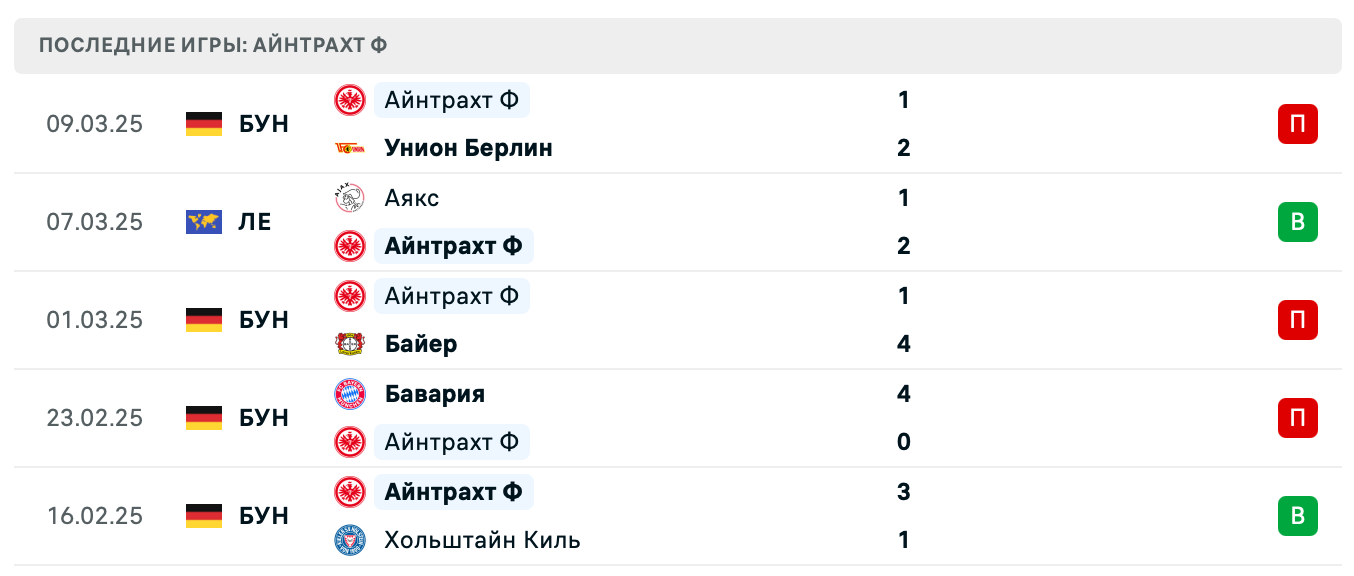Viewport: 1354px width, 576px height.
Task: Click the Eintracht Frankfurt club crest beside Union Berlin match
Action: tap(349, 100)
